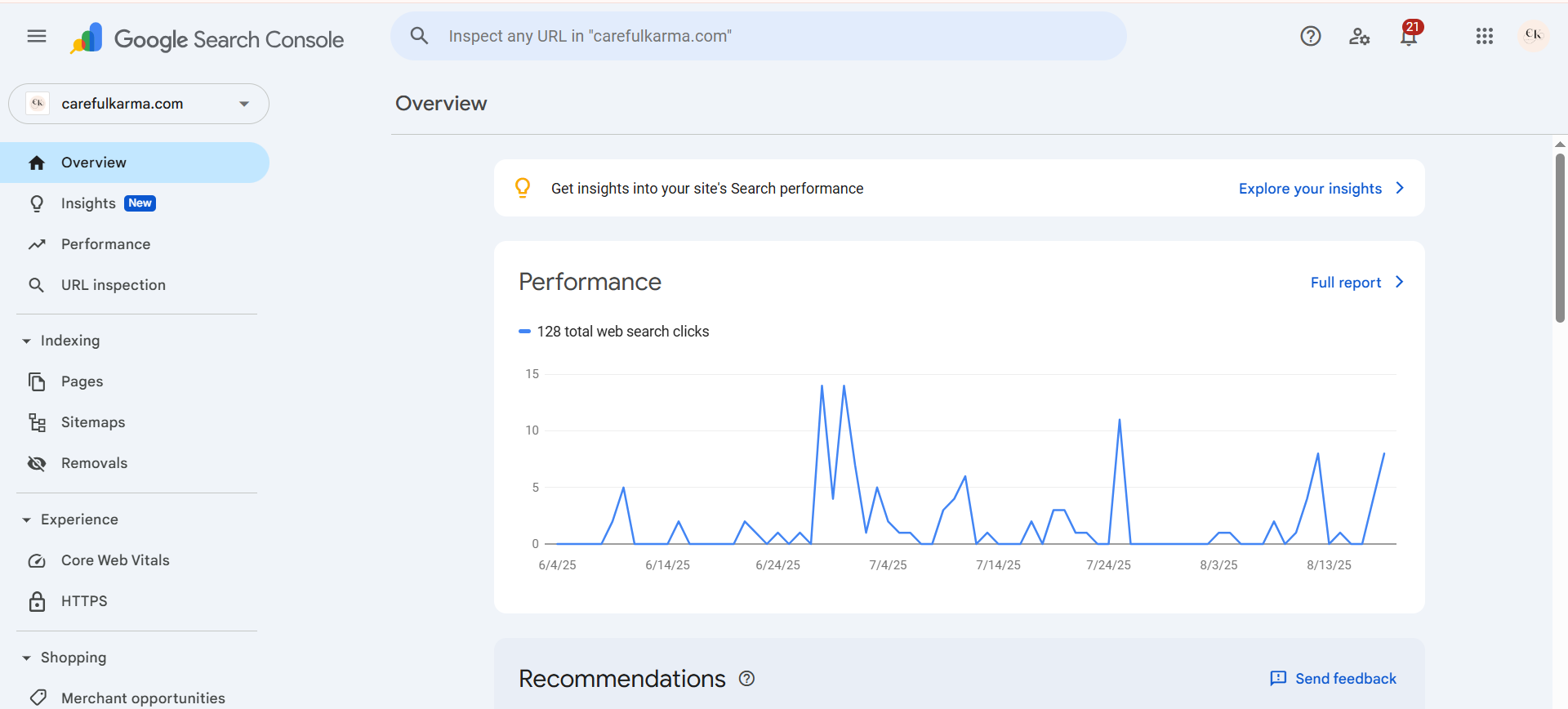Open the Google apps grid
Screen dimensions: 1568x709
point(1485,36)
